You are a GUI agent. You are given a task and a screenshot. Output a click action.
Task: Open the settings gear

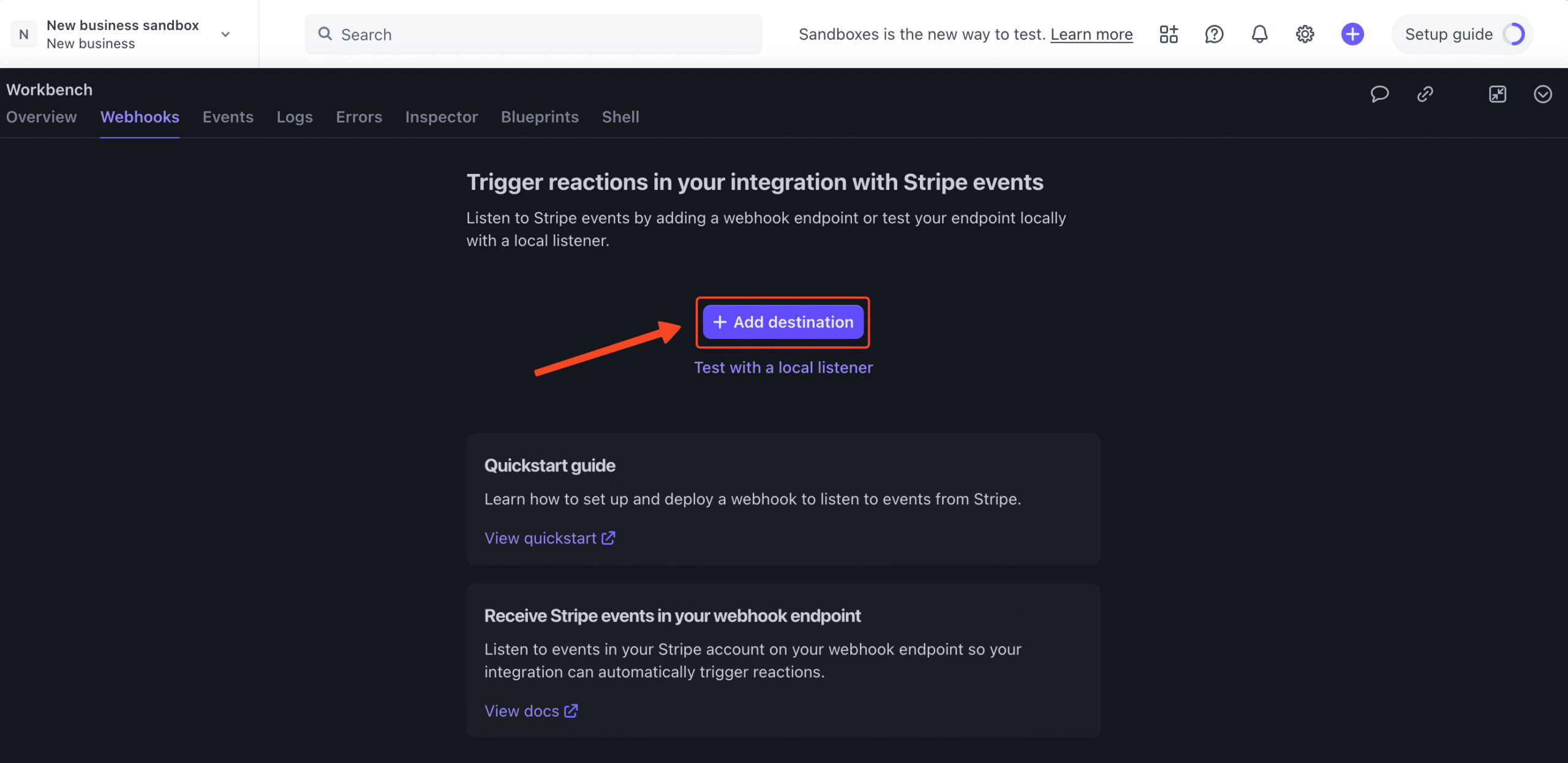(x=1305, y=34)
